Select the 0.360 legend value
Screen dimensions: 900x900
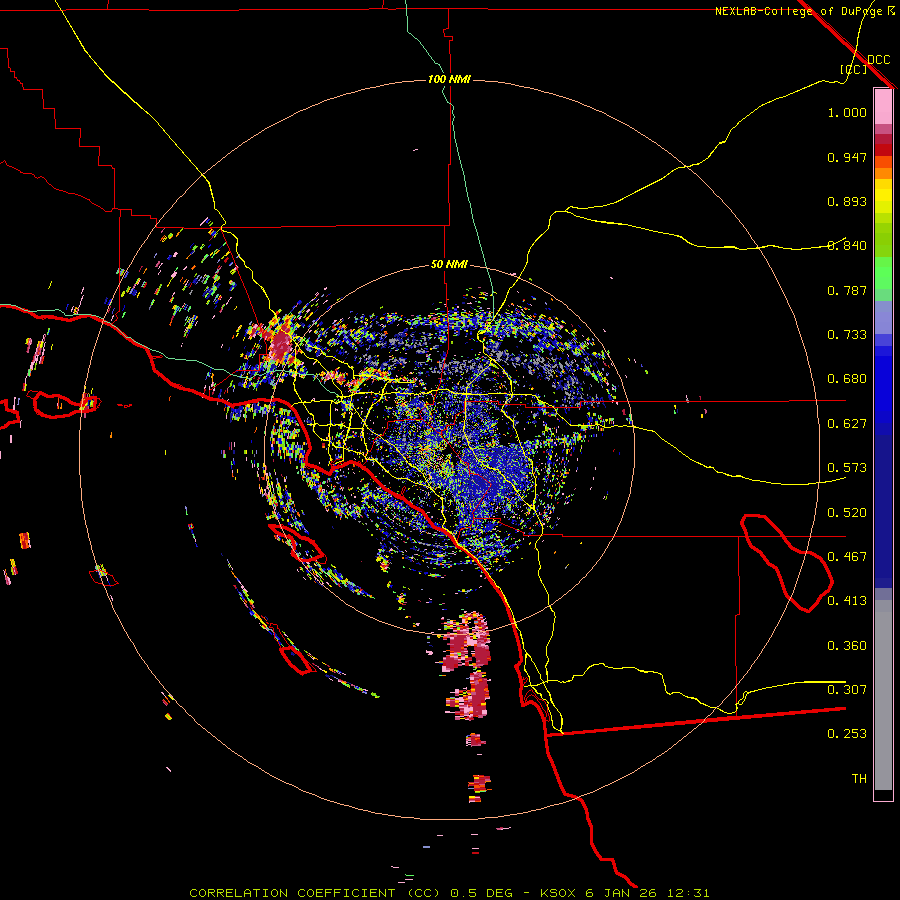(x=847, y=646)
